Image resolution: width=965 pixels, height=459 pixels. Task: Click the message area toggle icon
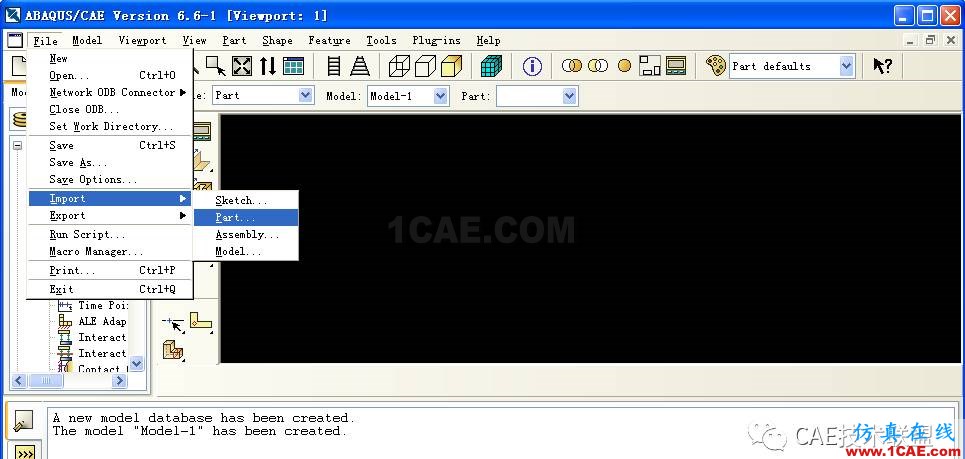pos(23,420)
